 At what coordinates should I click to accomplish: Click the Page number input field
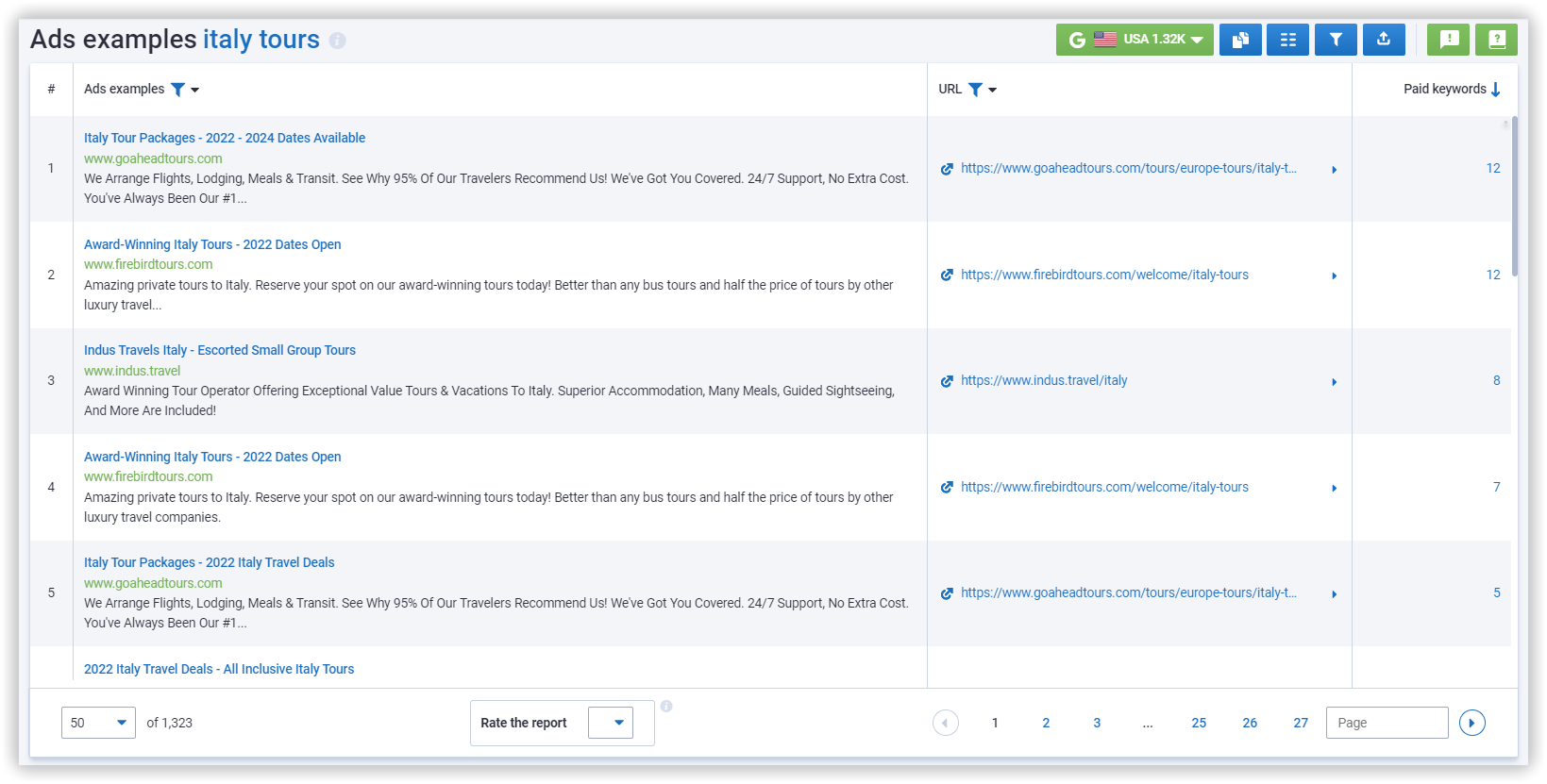(1387, 723)
